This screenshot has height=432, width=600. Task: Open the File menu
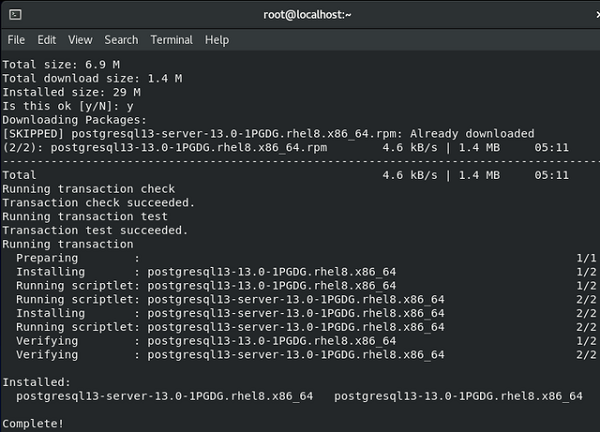pos(16,40)
